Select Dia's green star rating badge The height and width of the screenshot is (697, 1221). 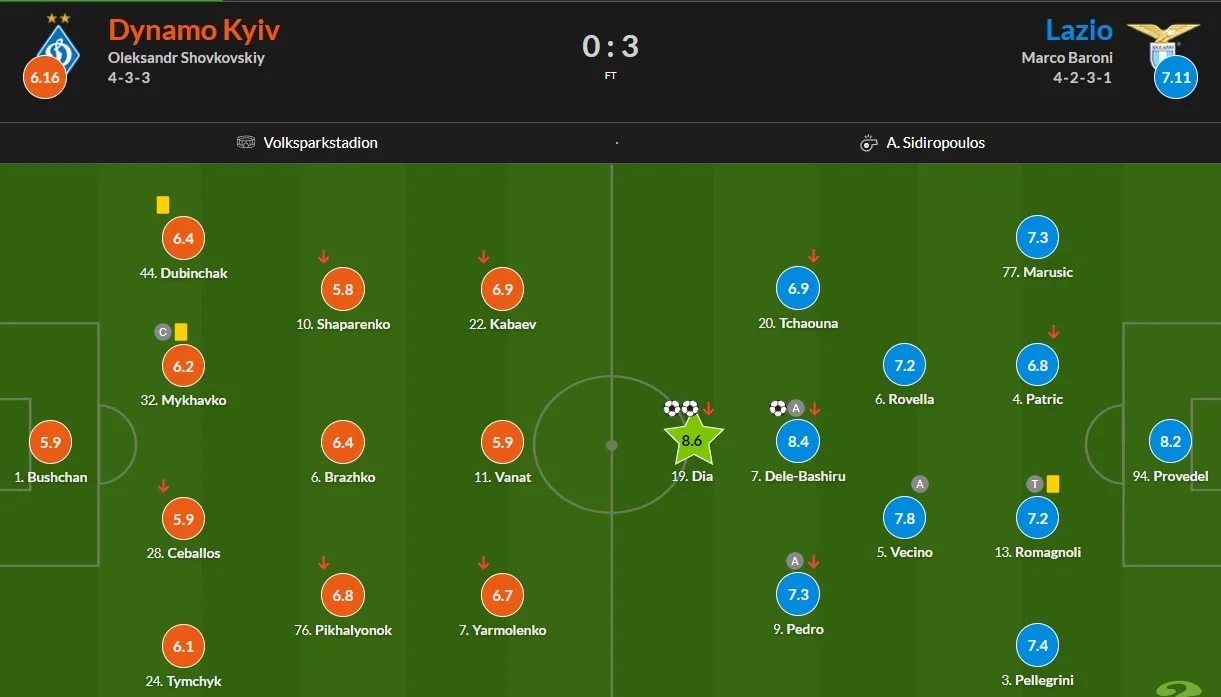(693, 440)
